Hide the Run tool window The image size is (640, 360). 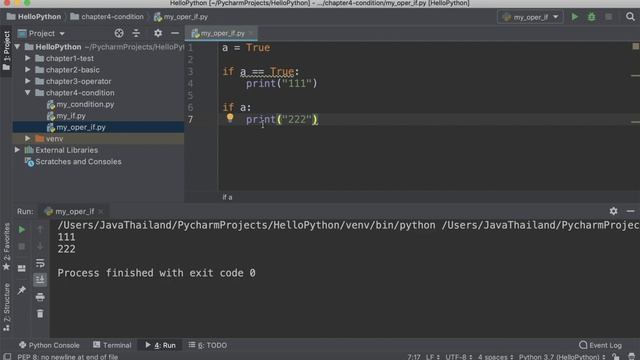click(x=631, y=211)
